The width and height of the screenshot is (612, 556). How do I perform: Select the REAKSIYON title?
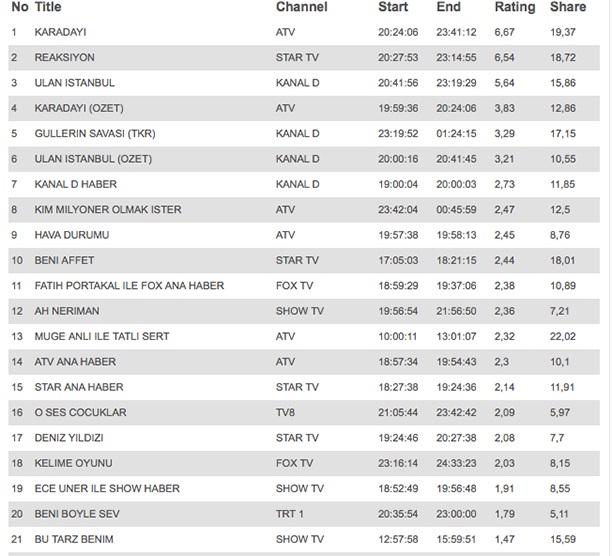64,57
